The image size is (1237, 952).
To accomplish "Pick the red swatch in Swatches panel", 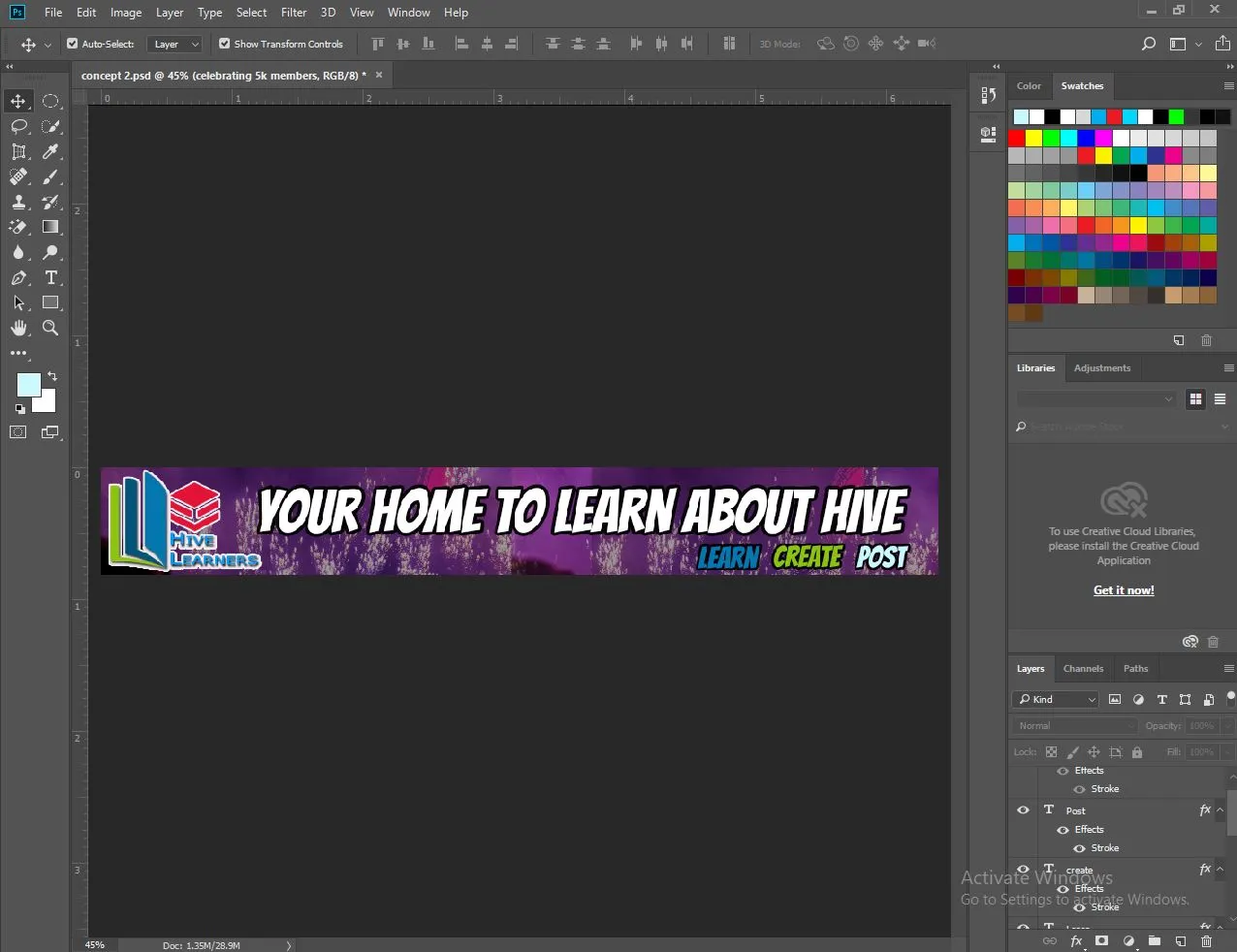I will [x=1017, y=139].
